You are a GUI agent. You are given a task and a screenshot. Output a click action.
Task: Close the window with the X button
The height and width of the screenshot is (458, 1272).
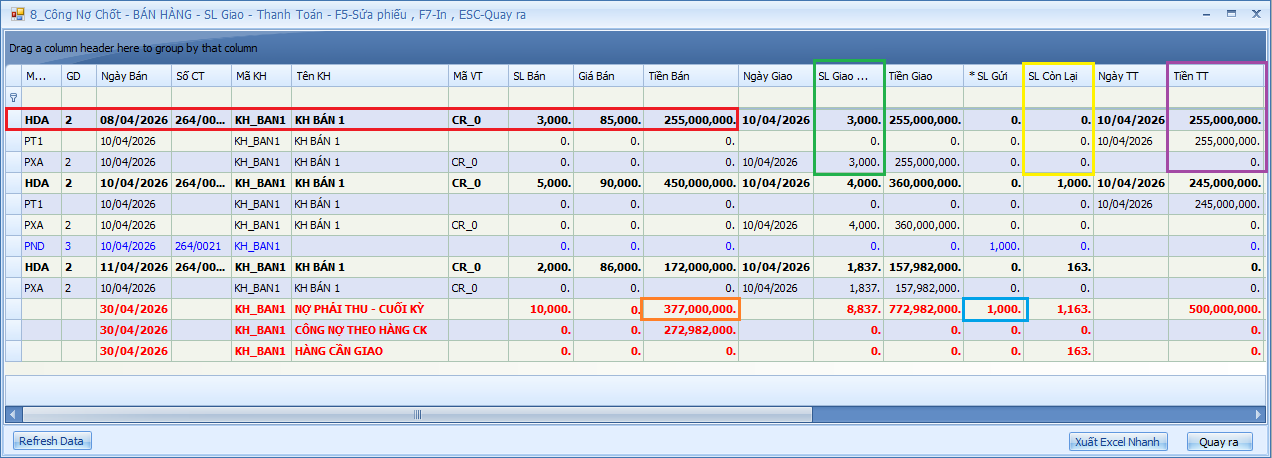1254,13
